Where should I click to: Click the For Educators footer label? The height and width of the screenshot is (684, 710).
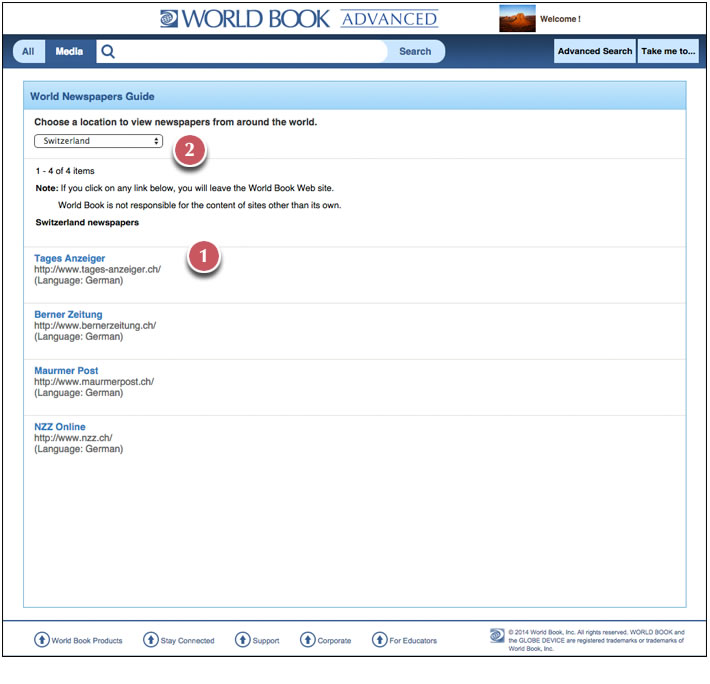(413, 641)
